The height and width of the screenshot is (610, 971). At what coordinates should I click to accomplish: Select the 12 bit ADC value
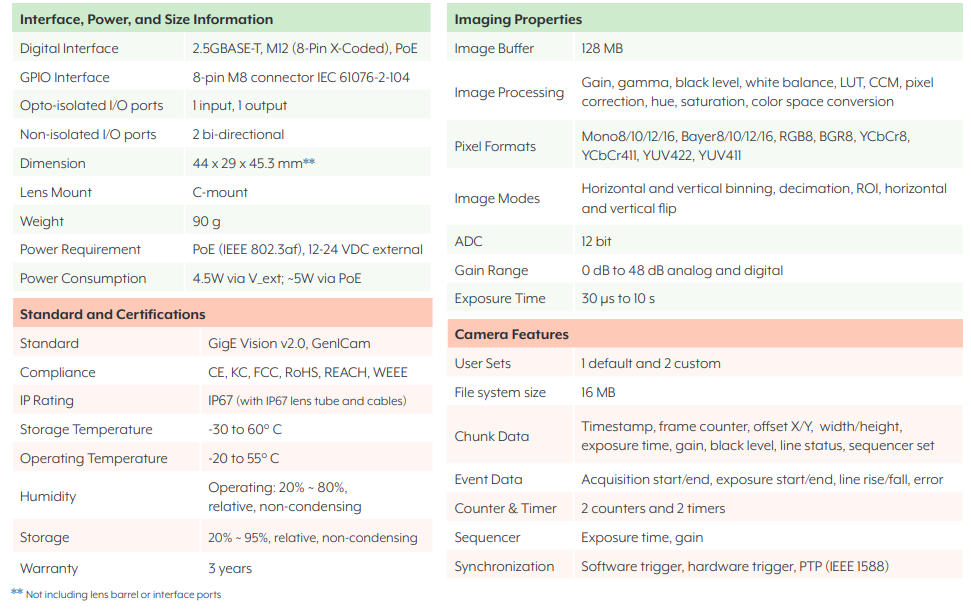click(596, 241)
